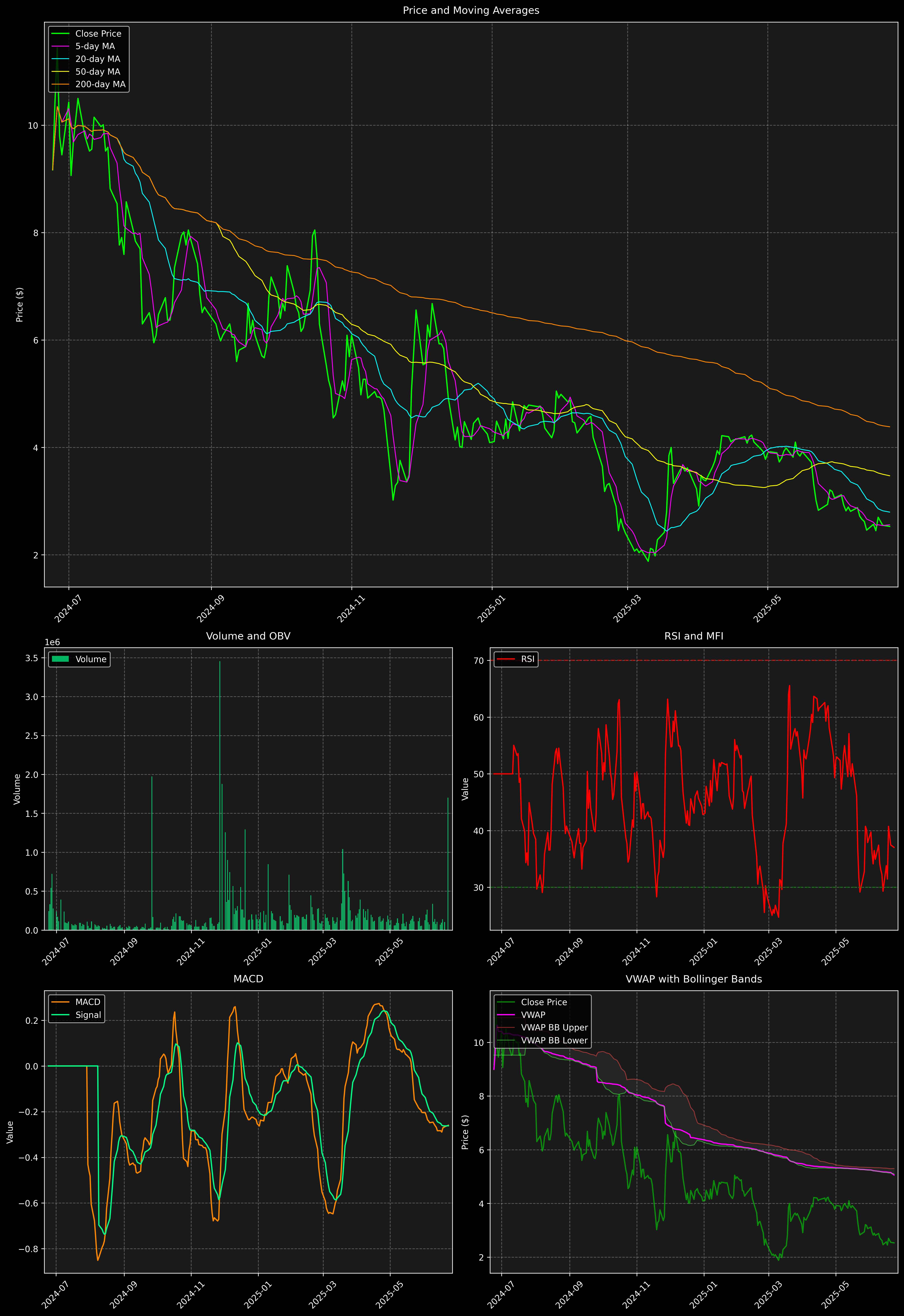Click the vertical 'Volume' y-axis label

17,789
